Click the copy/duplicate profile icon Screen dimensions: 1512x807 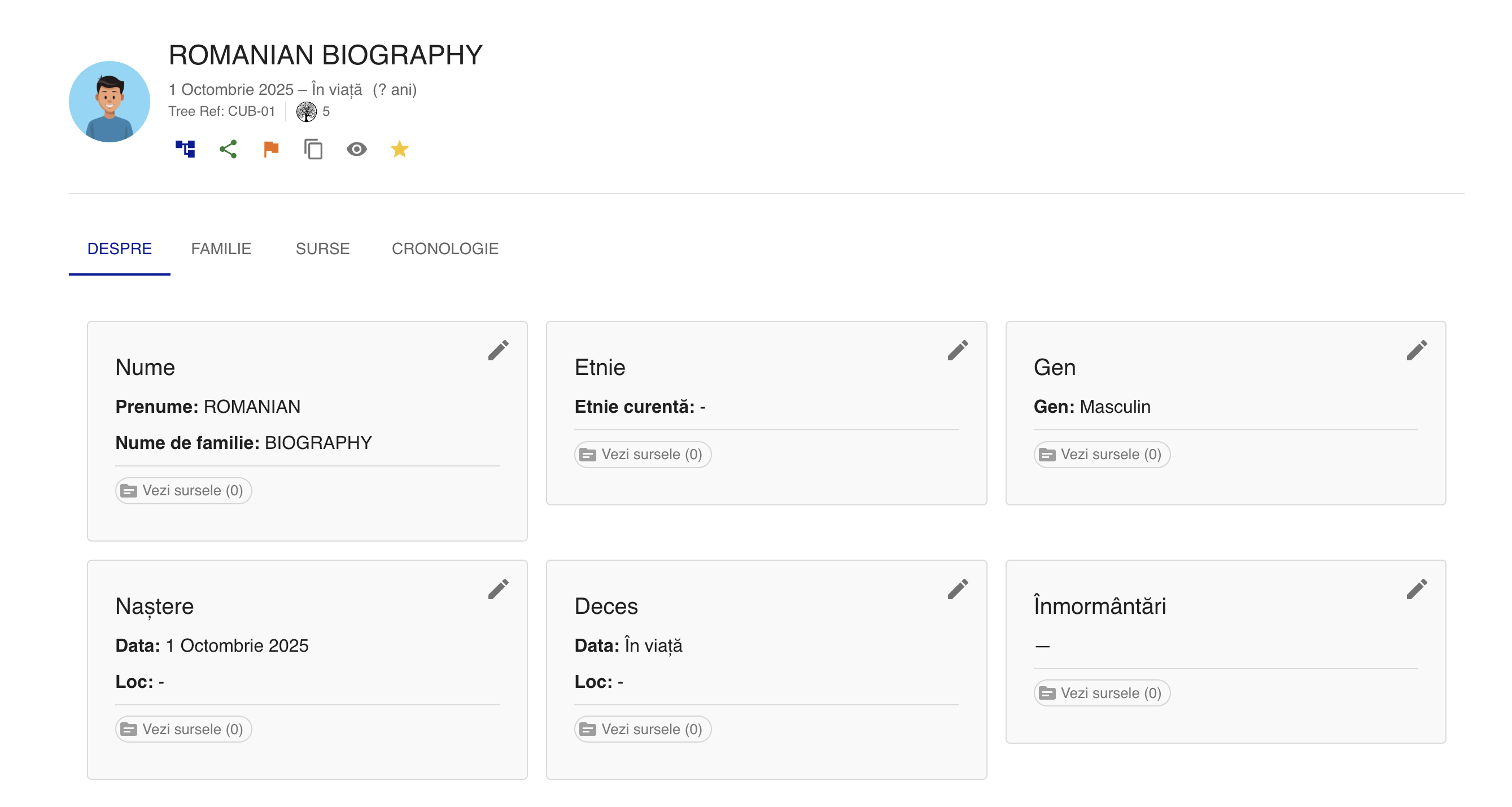313,149
